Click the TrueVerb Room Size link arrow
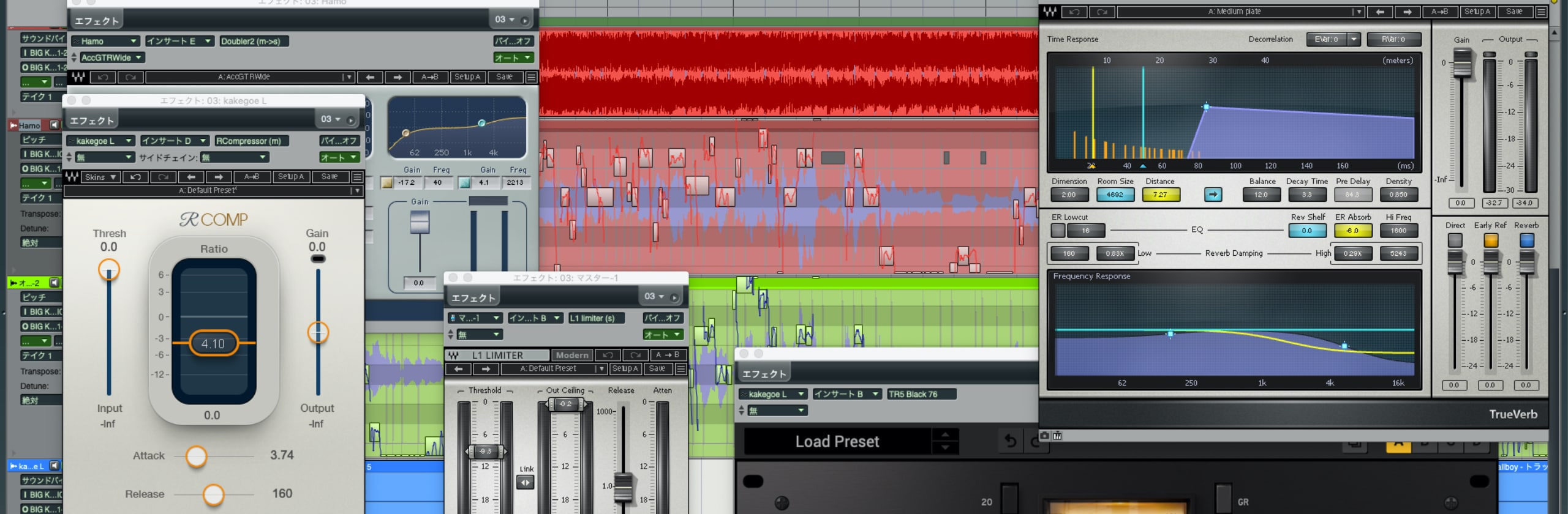1568x514 pixels. pos(1213,195)
